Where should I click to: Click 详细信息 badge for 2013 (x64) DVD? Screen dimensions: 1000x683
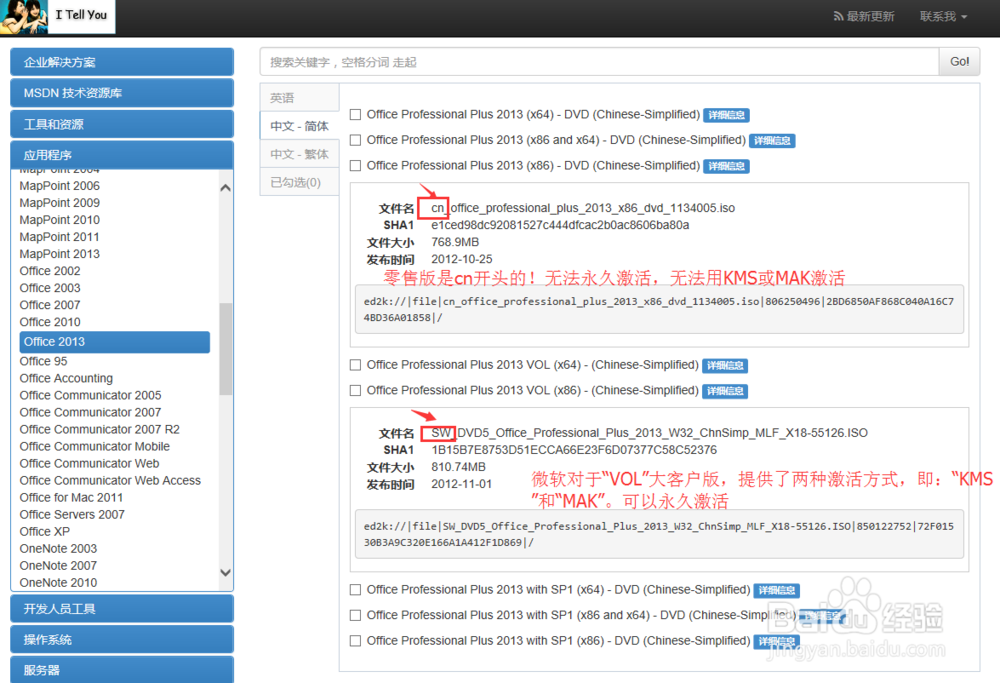726,115
